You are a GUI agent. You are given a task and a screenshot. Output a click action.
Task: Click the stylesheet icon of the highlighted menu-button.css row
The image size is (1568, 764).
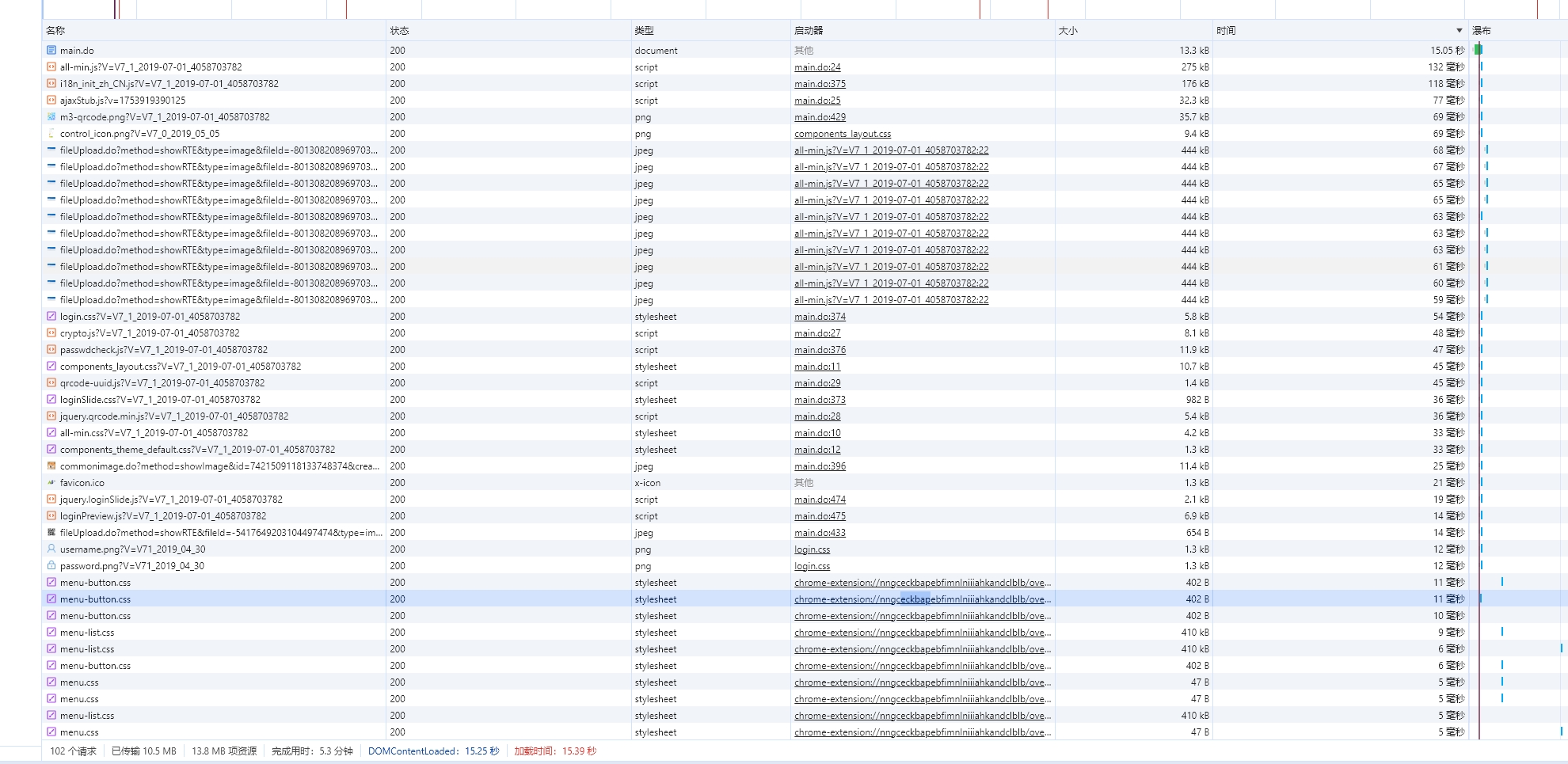point(51,599)
